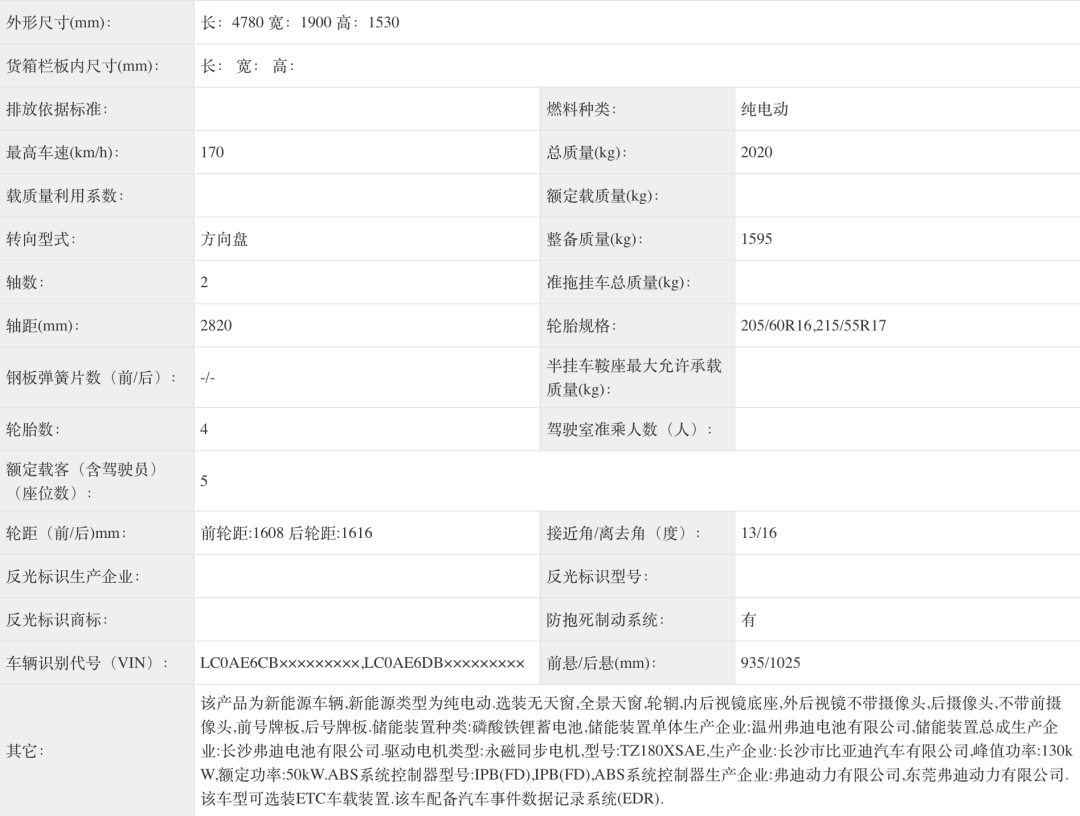Image resolution: width=1080 pixels, height=816 pixels.
Task: Click the 钢板弹簧片数 value -/-
Action: coord(208,377)
